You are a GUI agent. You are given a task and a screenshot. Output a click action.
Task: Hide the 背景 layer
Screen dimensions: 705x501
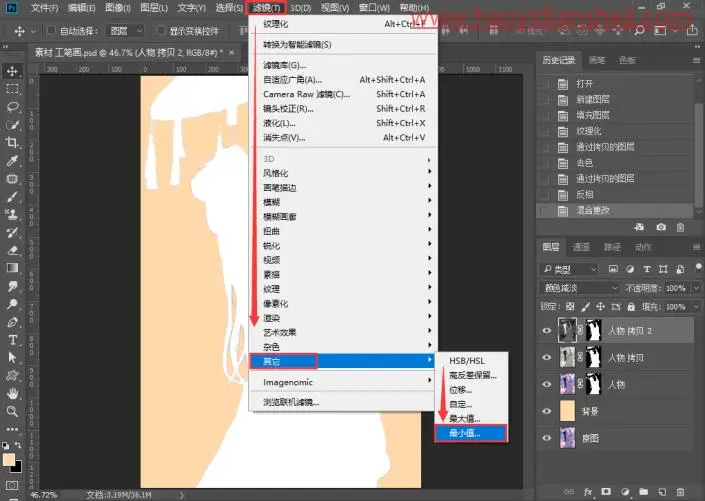[547, 411]
